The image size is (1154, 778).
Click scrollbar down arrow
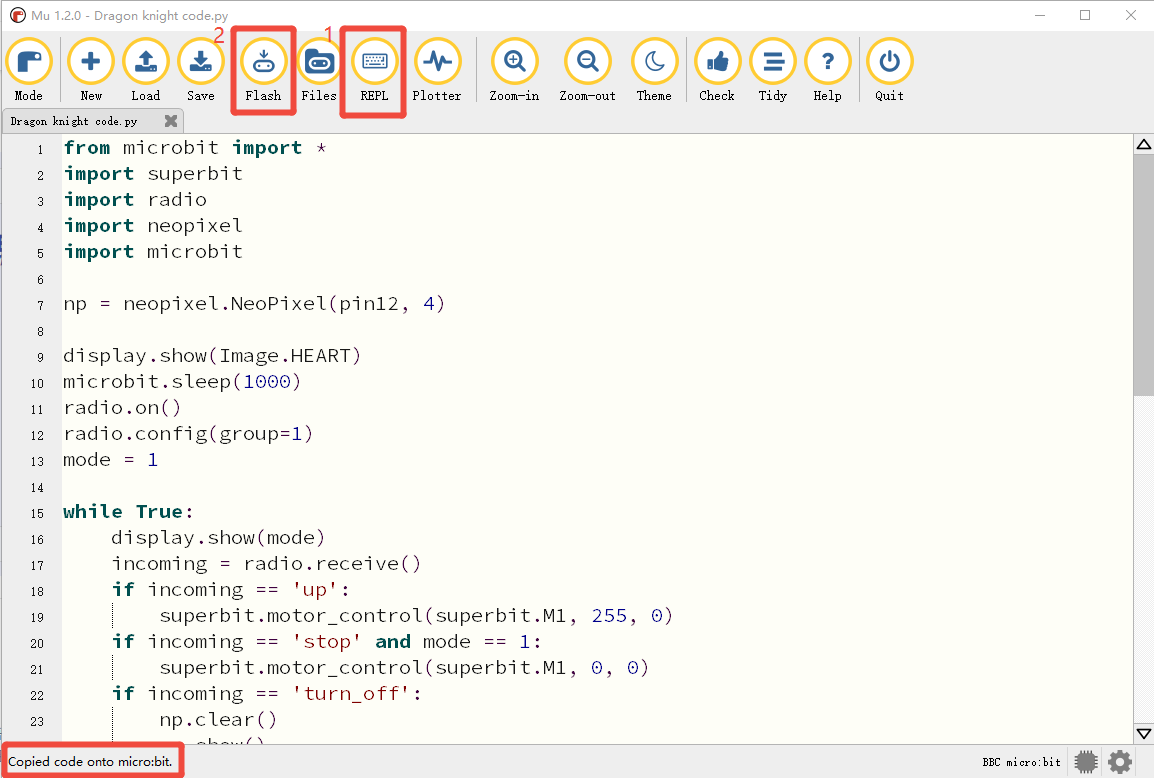tap(1144, 733)
